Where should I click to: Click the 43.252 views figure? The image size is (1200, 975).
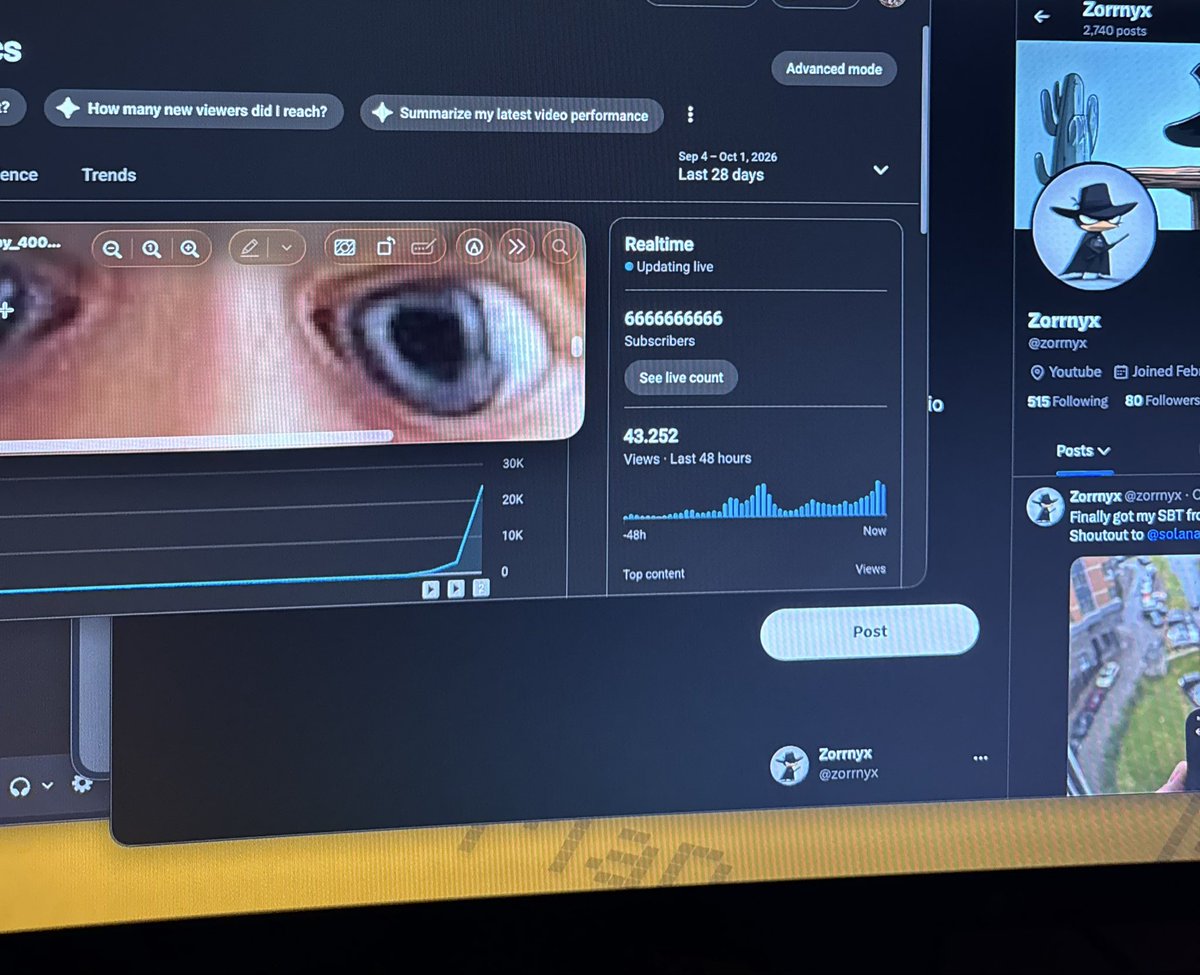(651, 436)
